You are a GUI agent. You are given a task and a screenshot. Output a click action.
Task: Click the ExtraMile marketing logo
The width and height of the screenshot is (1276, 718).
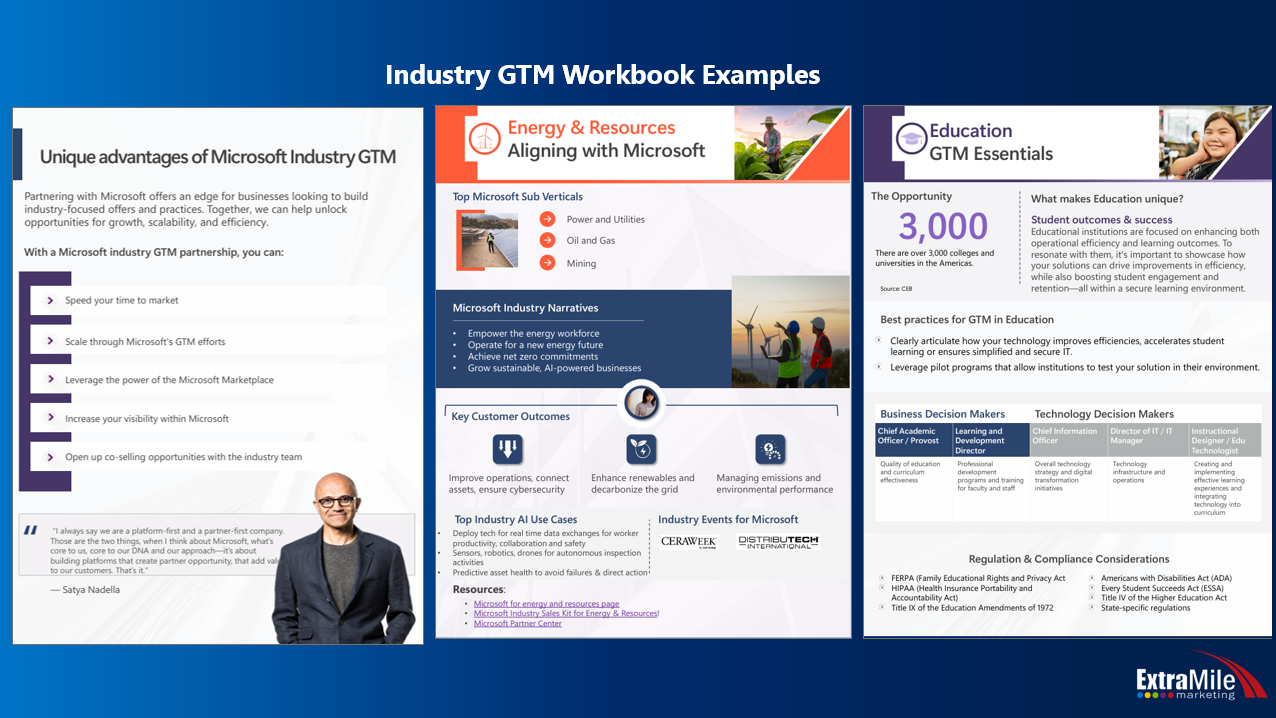pos(1199,678)
